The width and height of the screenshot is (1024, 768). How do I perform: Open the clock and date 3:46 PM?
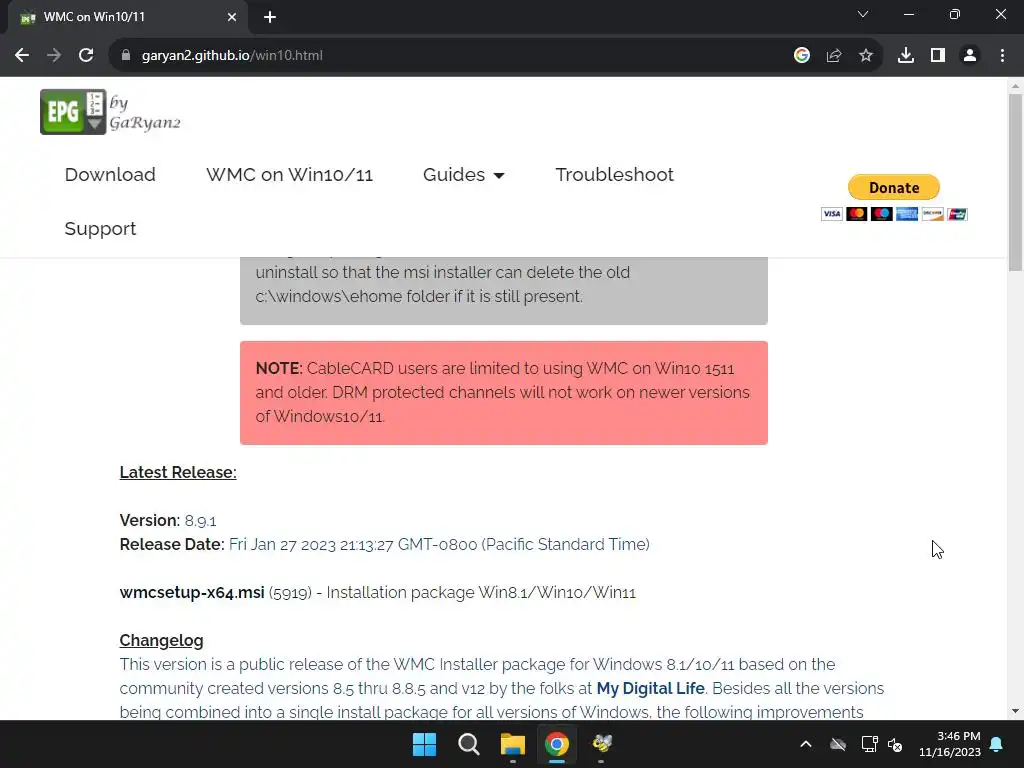tap(950, 744)
